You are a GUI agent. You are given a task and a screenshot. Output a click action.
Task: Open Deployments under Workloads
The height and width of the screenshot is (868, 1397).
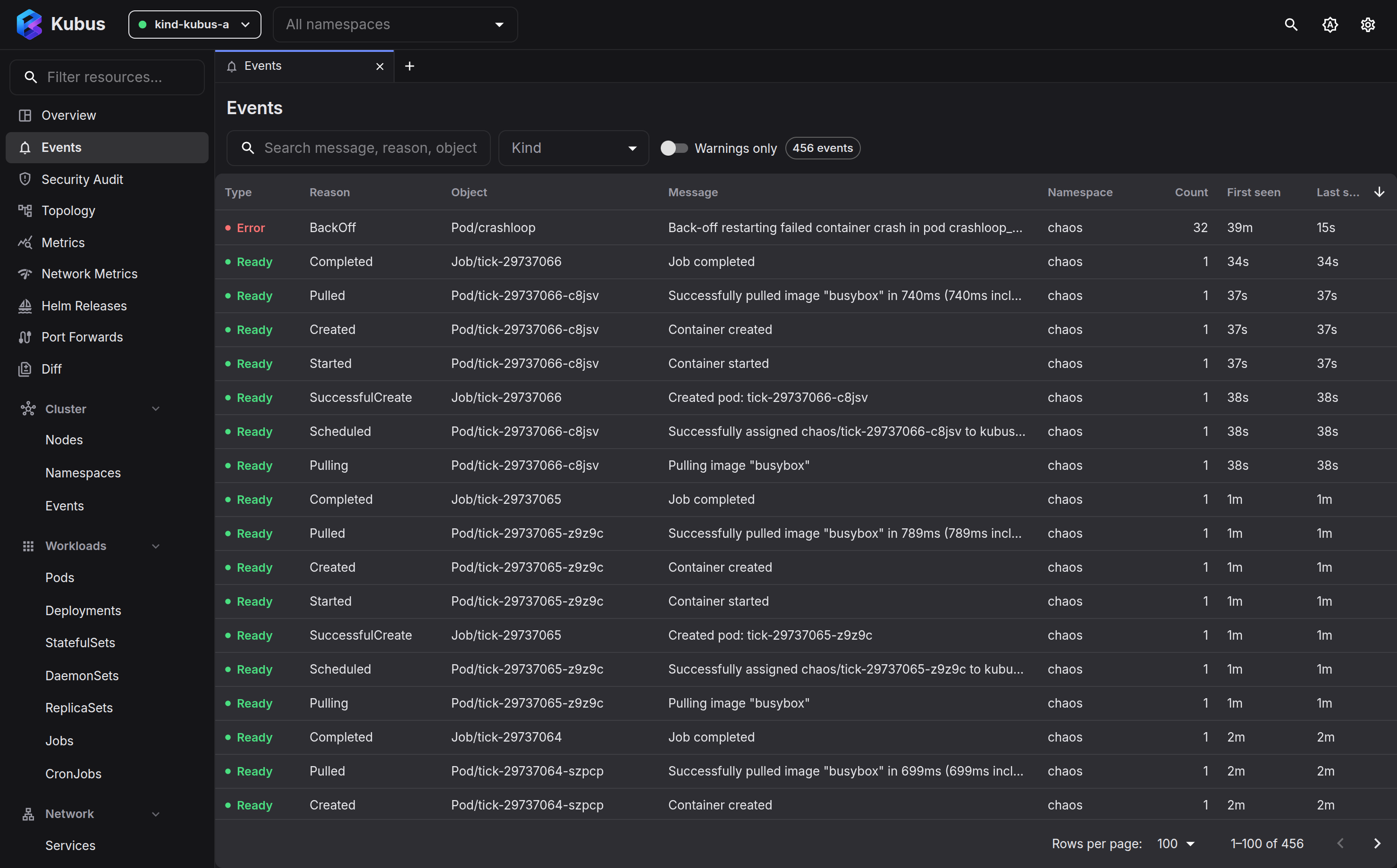[83, 610]
